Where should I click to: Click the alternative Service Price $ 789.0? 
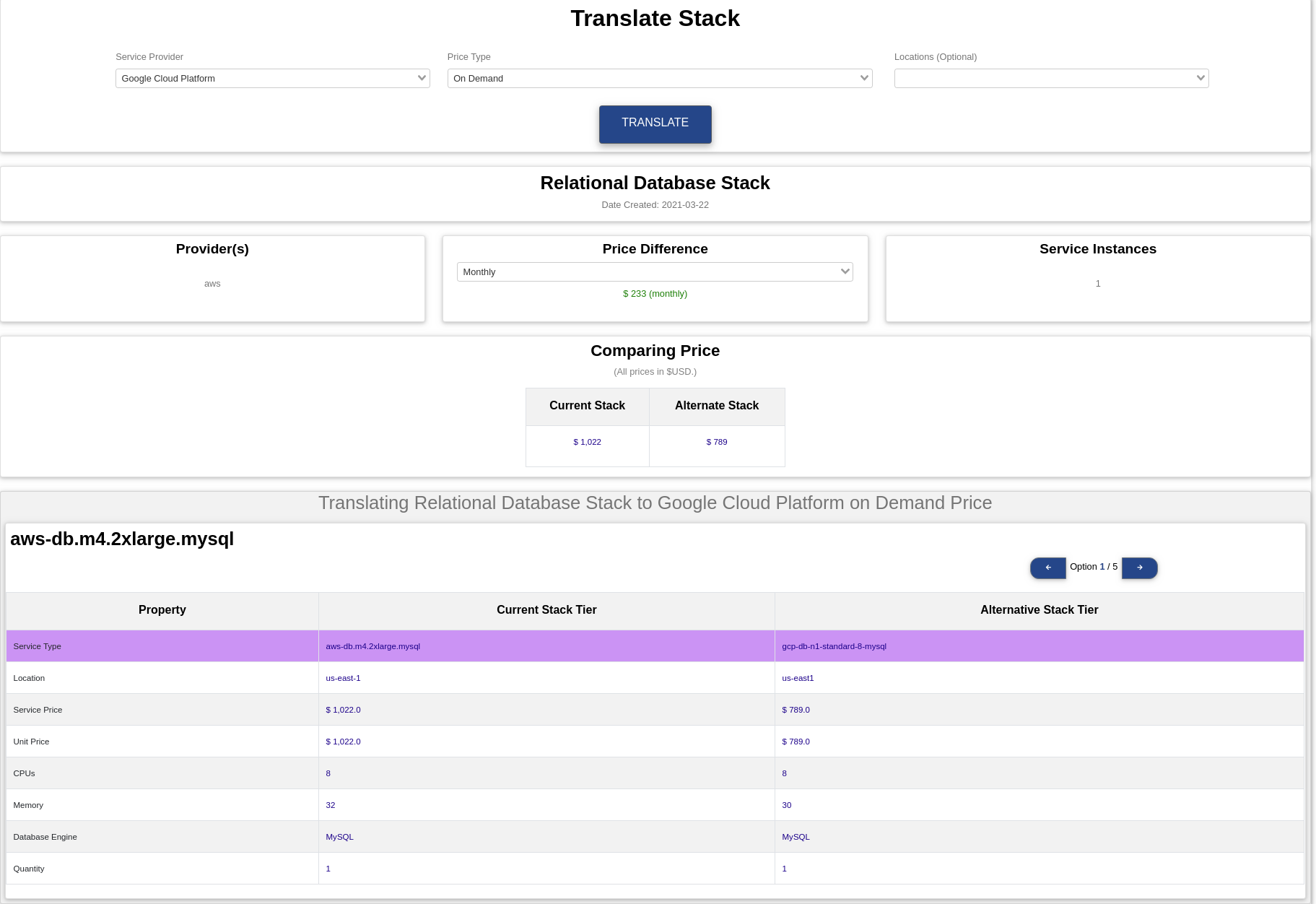[x=796, y=710]
